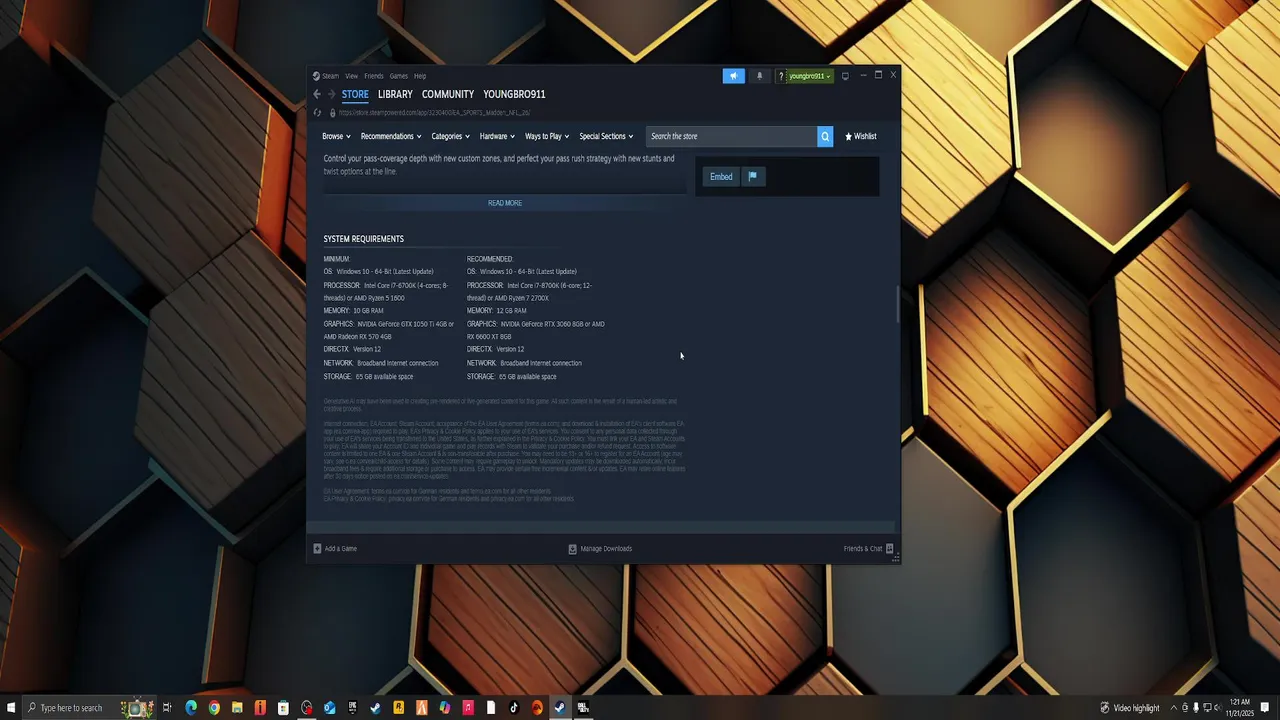Click the Add a Game label
Image resolution: width=1280 pixels, height=720 pixels.
coord(341,548)
